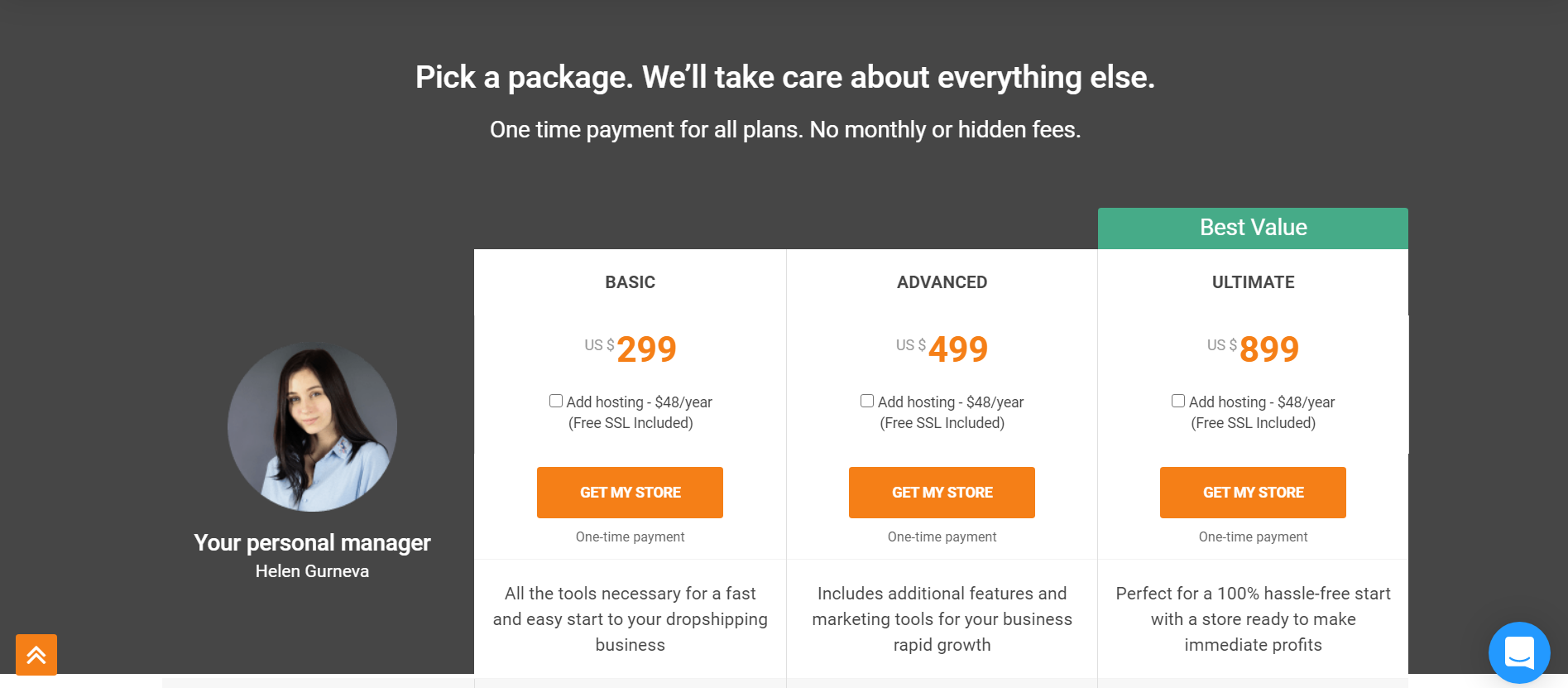Click Get My Store button for Basic
The width and height of the screenshot is (1568, 688).
click(630, 493)
